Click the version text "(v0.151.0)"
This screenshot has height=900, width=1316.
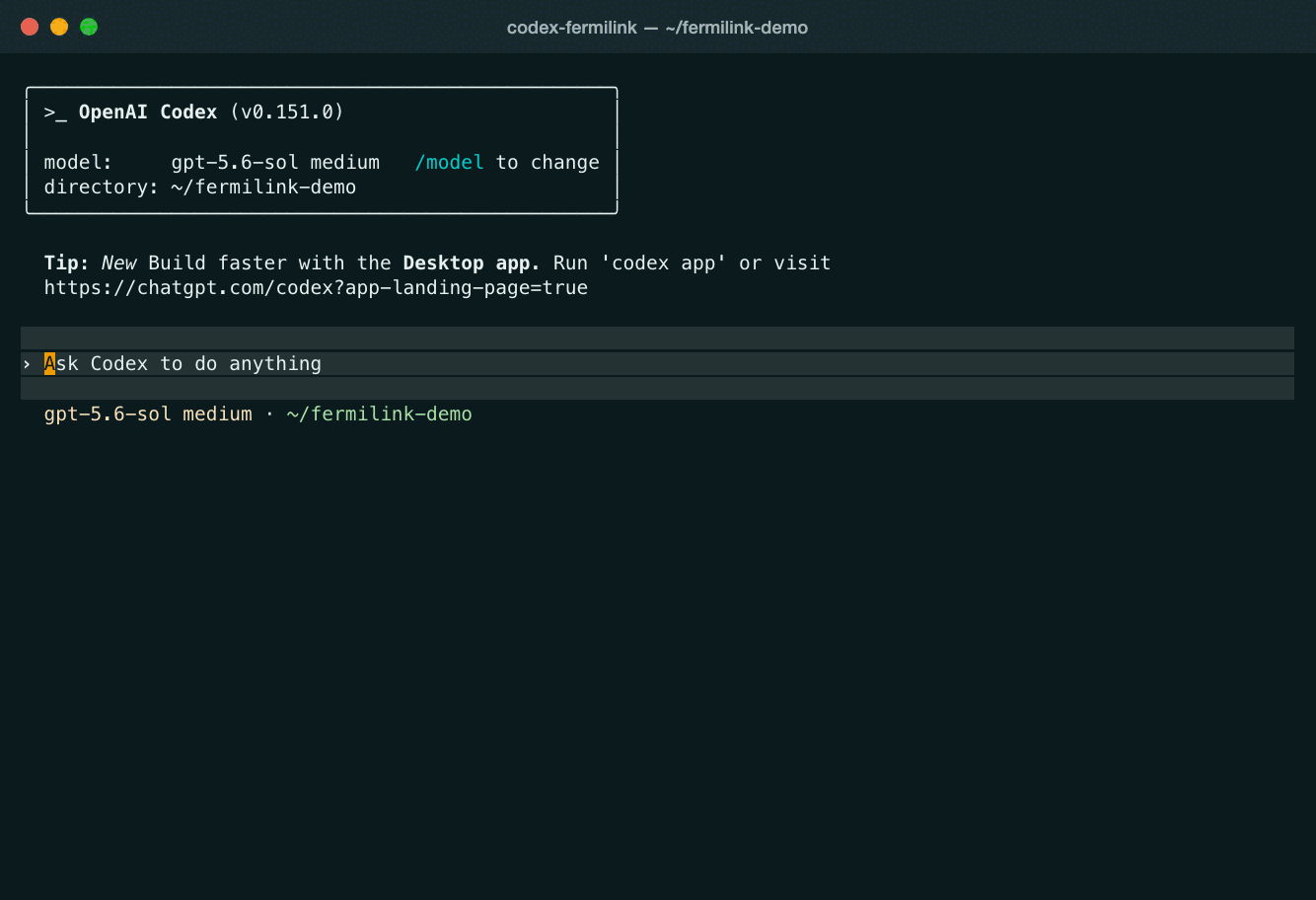[287, 112]
